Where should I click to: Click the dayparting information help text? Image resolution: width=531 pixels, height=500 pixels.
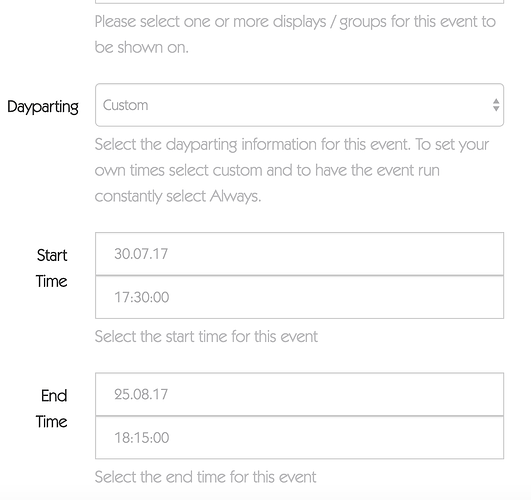tap(292, 170)
